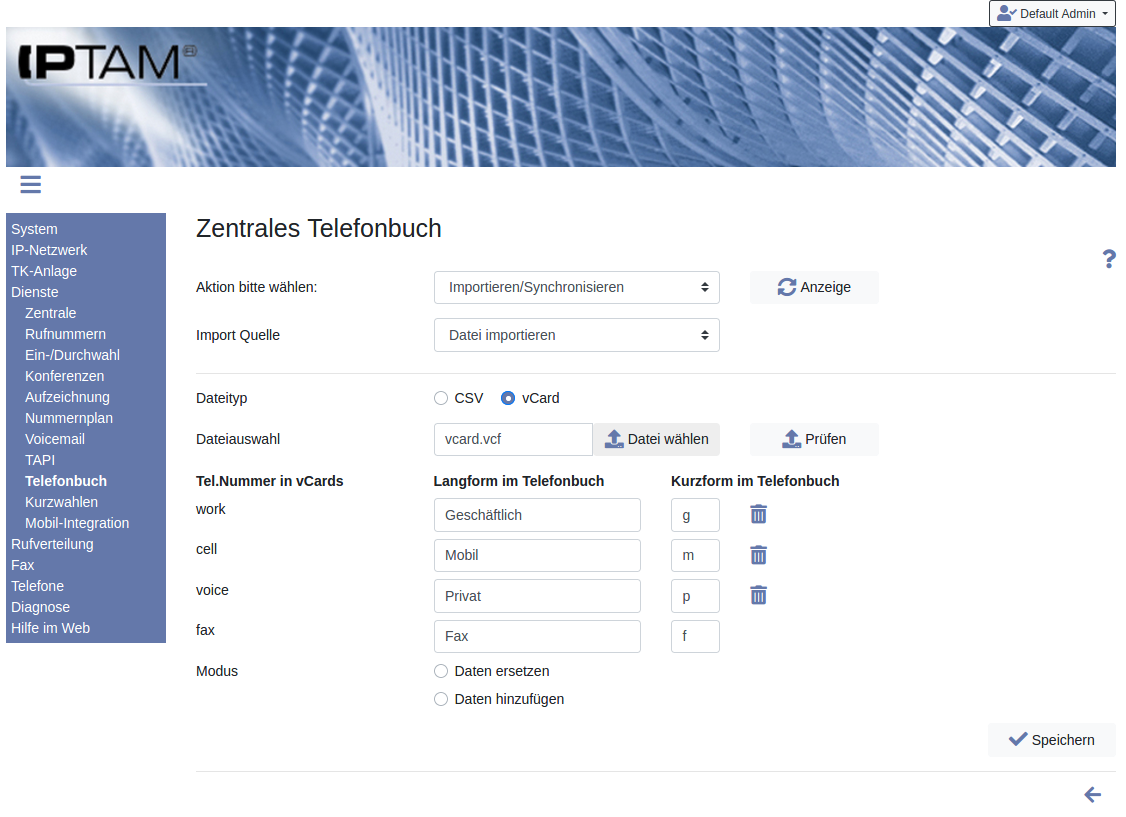
Task: Select the CSV file type
Action: coord(441,398)
